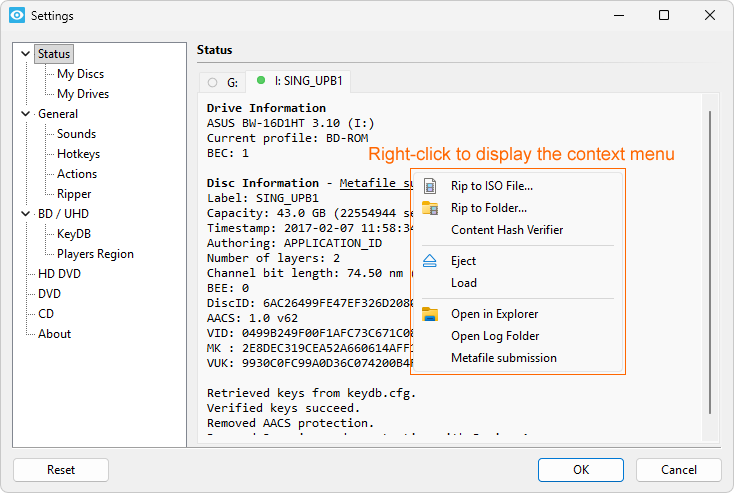Click the vertical scrollbar in Status panel
Image resolution: width=734 pixels, height=493 pixels.
[710, 260]
